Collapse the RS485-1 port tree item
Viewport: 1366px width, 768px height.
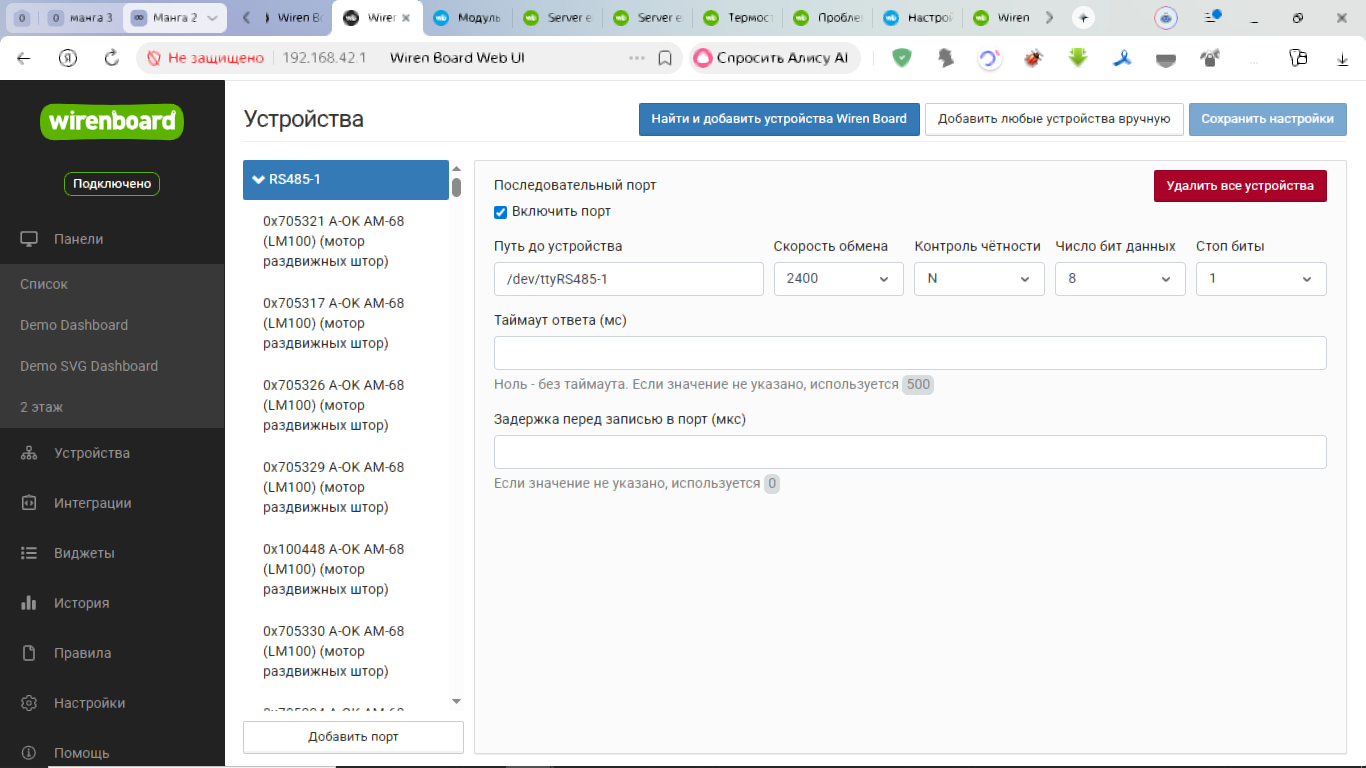259,180
